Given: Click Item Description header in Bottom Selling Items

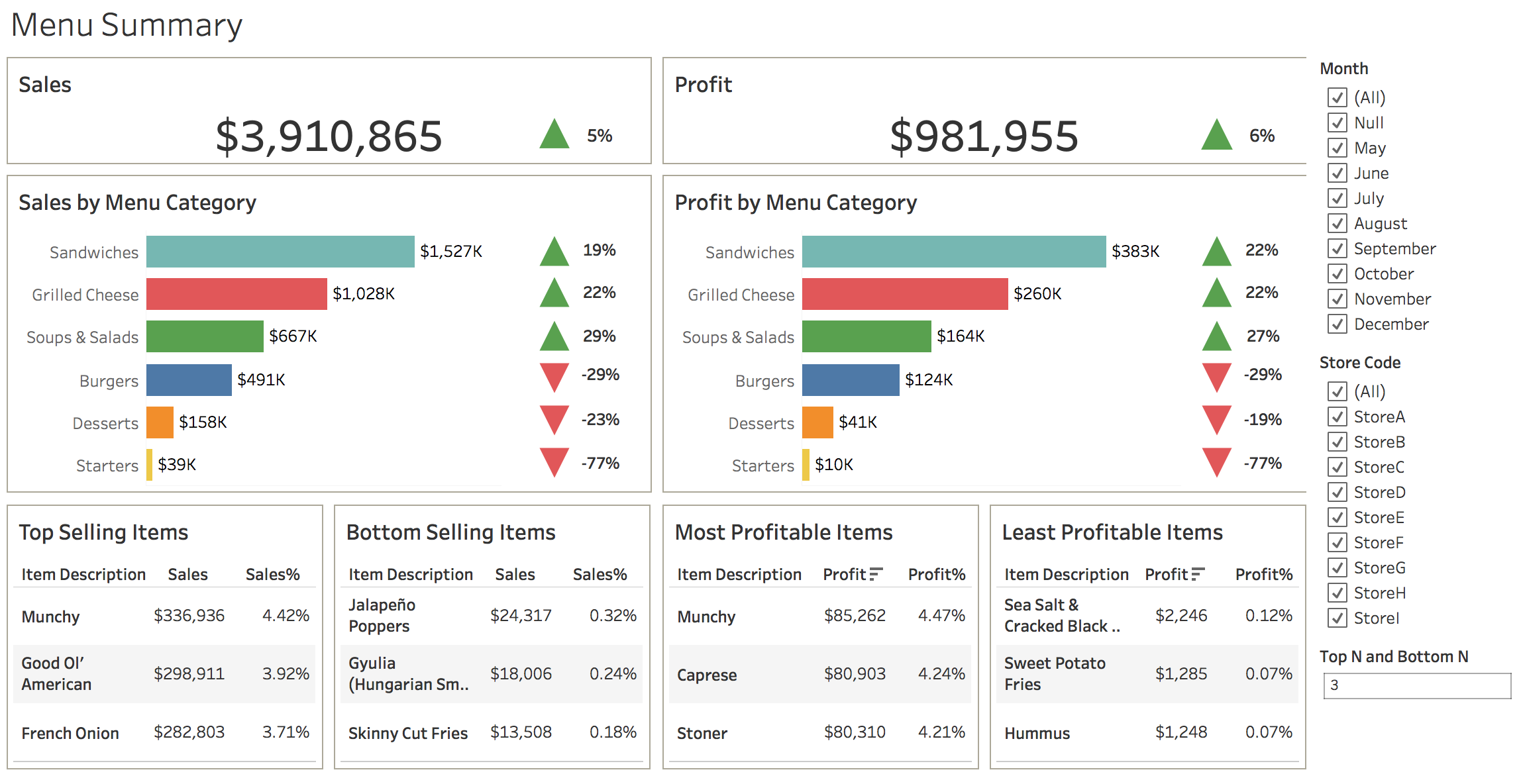Looking at the screenshot, I should (409, 573).
